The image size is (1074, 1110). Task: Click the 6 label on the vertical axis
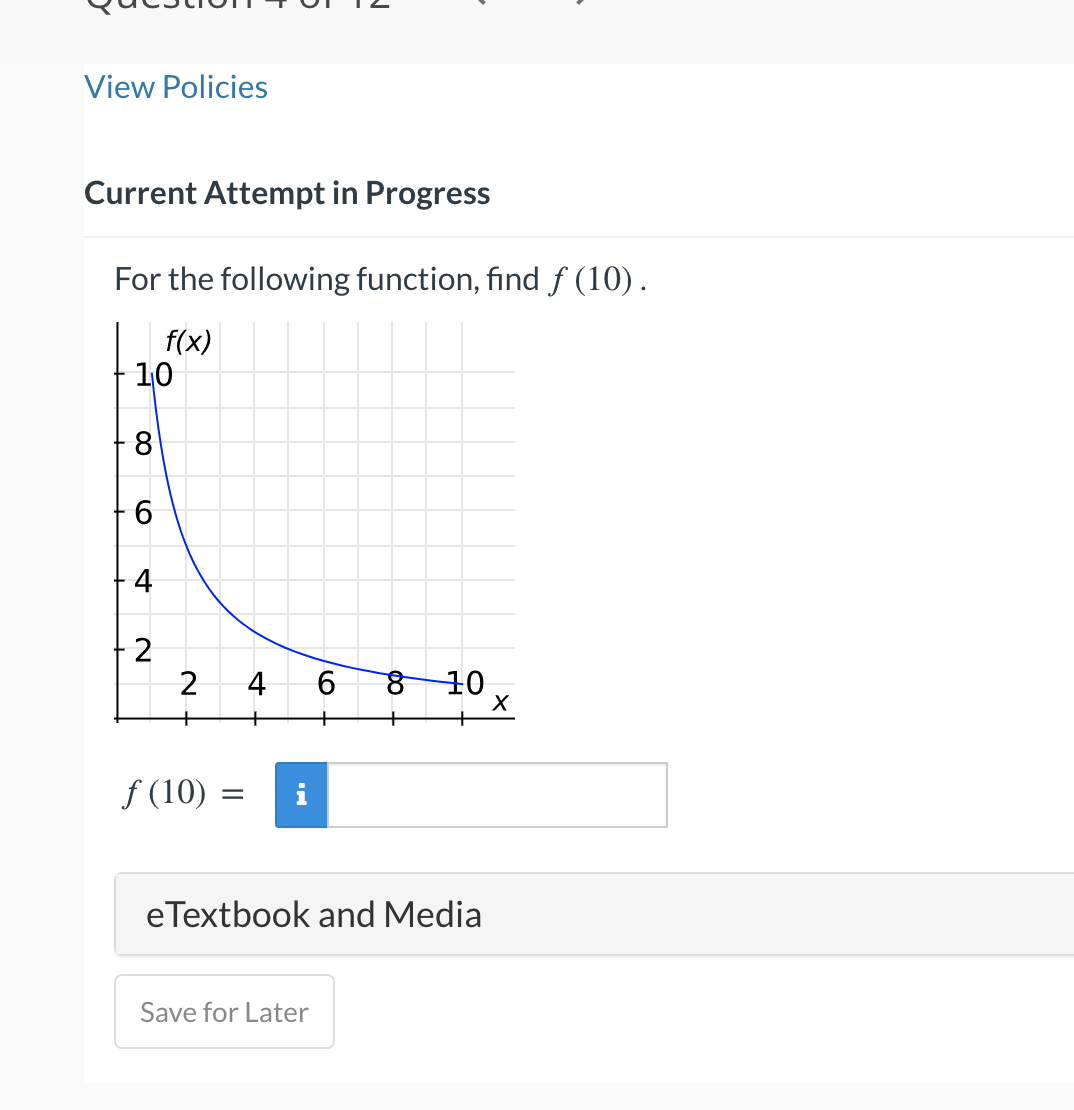(x=143, y=513)
